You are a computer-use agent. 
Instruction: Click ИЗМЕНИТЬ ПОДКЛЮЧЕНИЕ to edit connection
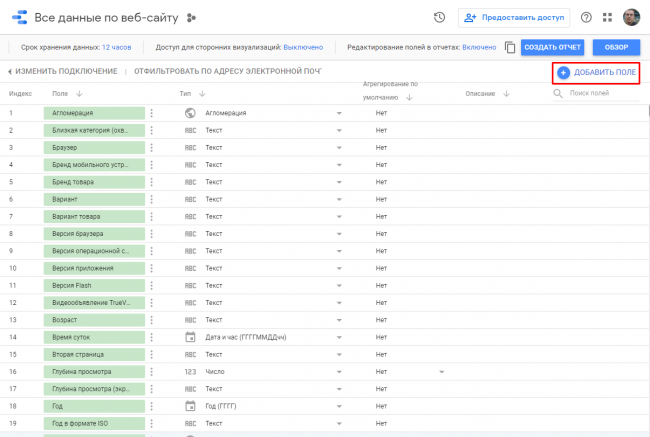(62, 72)
